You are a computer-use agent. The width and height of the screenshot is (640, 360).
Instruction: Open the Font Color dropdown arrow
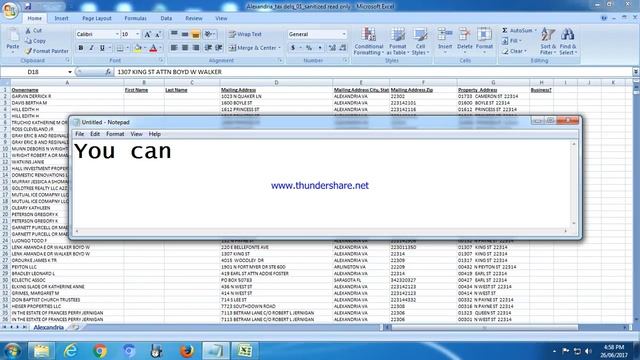pos(160,48)
